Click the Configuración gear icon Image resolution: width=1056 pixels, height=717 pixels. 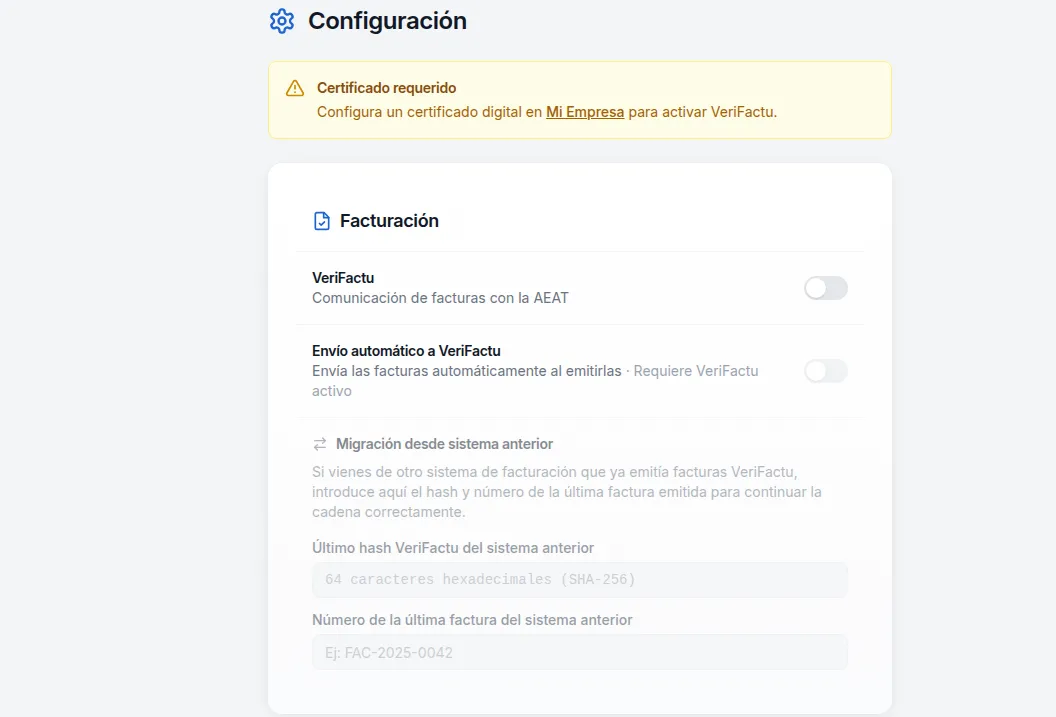click(282, 21)
